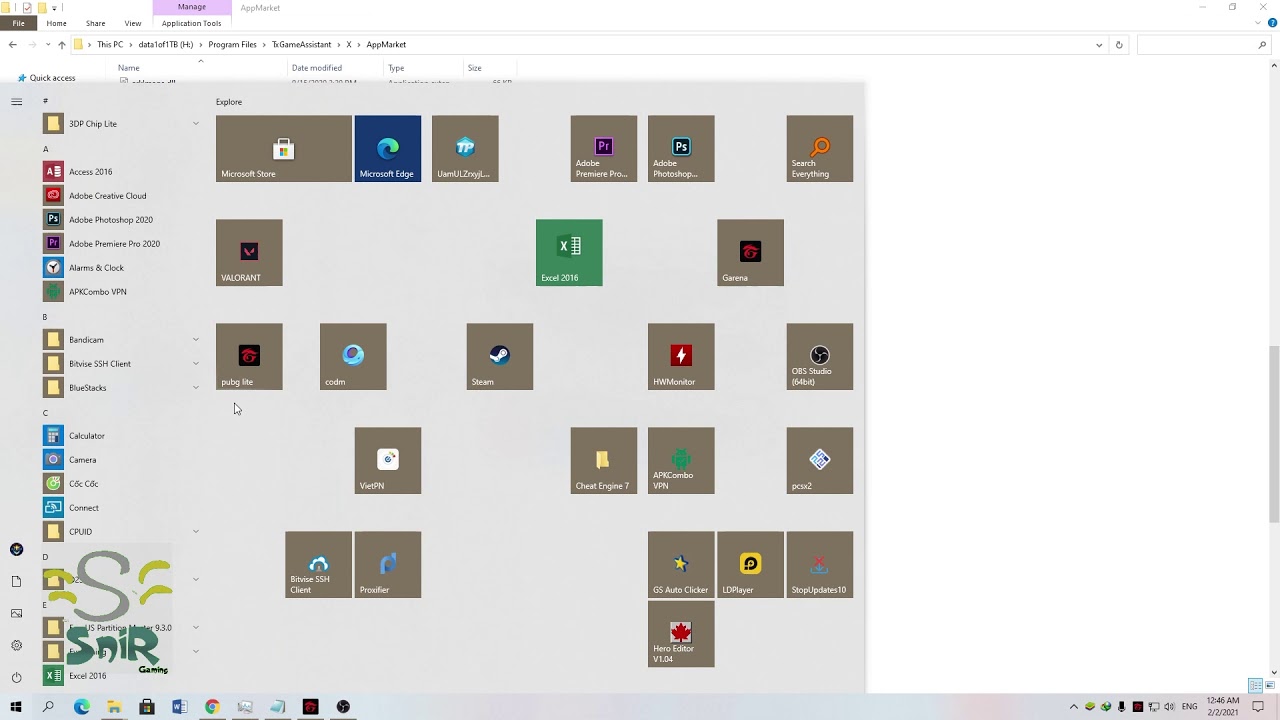Open the Hero Editor V1.04 tile
The image size is (1280, 720).
681,634
